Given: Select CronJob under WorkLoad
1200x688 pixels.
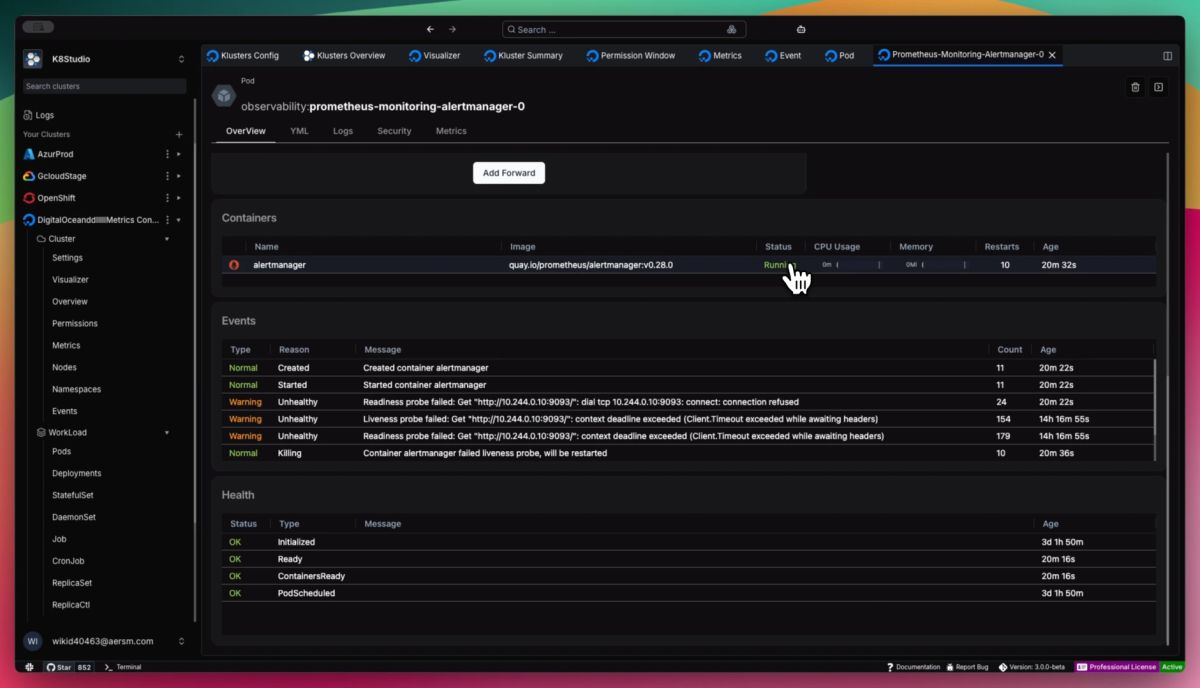Looking at the screenshot, I should click(67, 561).
